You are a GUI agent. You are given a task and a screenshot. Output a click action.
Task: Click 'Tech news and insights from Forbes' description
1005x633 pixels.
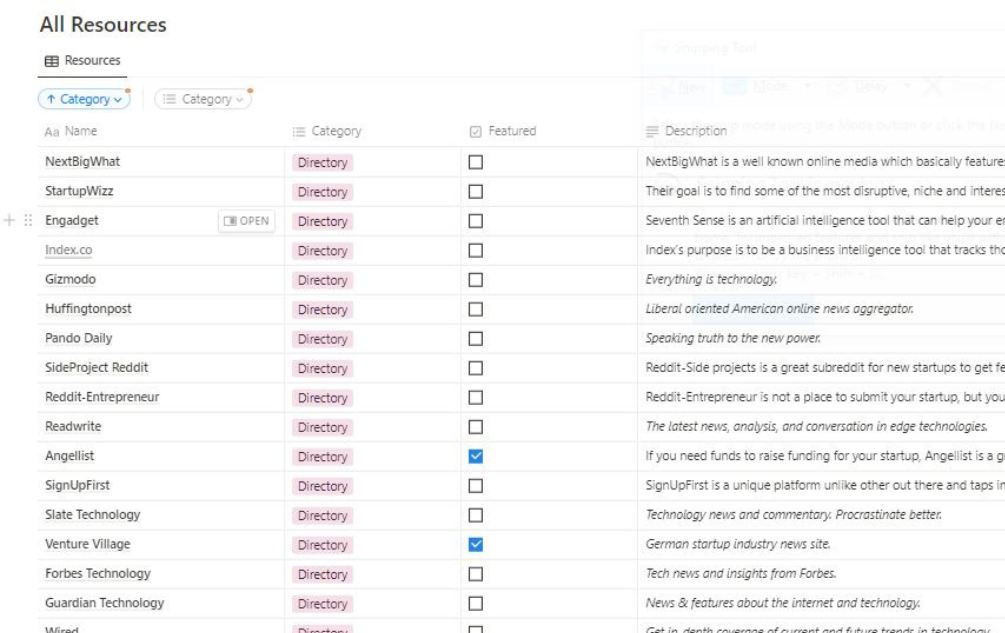tap(741, 573)
